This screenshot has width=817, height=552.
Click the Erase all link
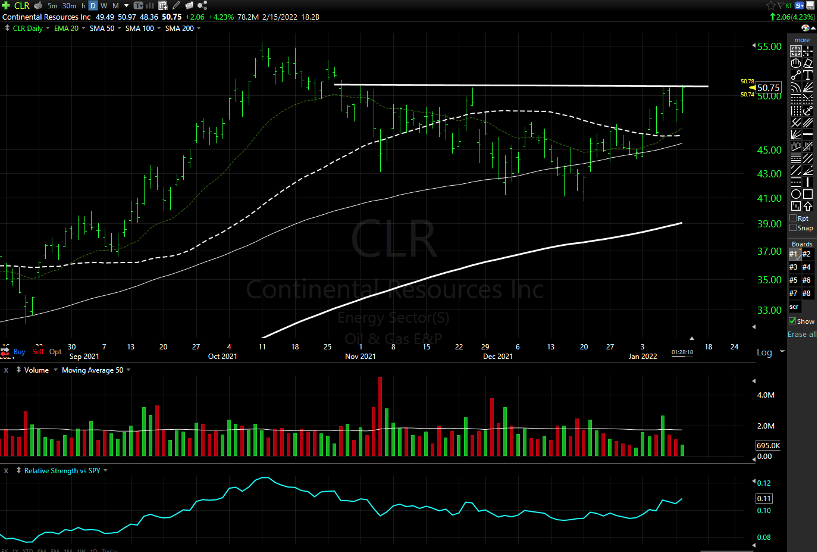[802, 334]
